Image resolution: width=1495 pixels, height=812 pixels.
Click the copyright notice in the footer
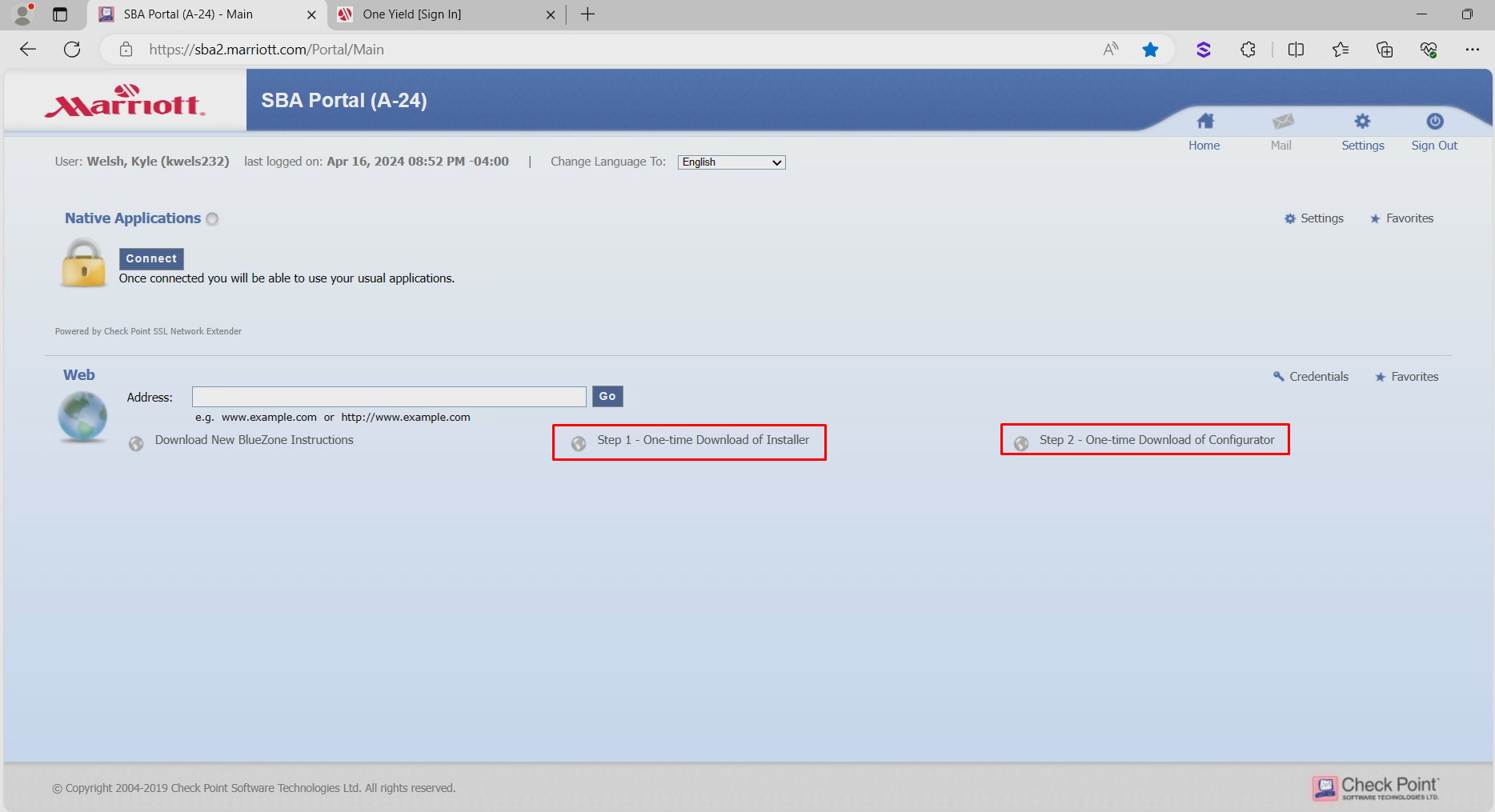pyautogui.click(x=254, y=788)
